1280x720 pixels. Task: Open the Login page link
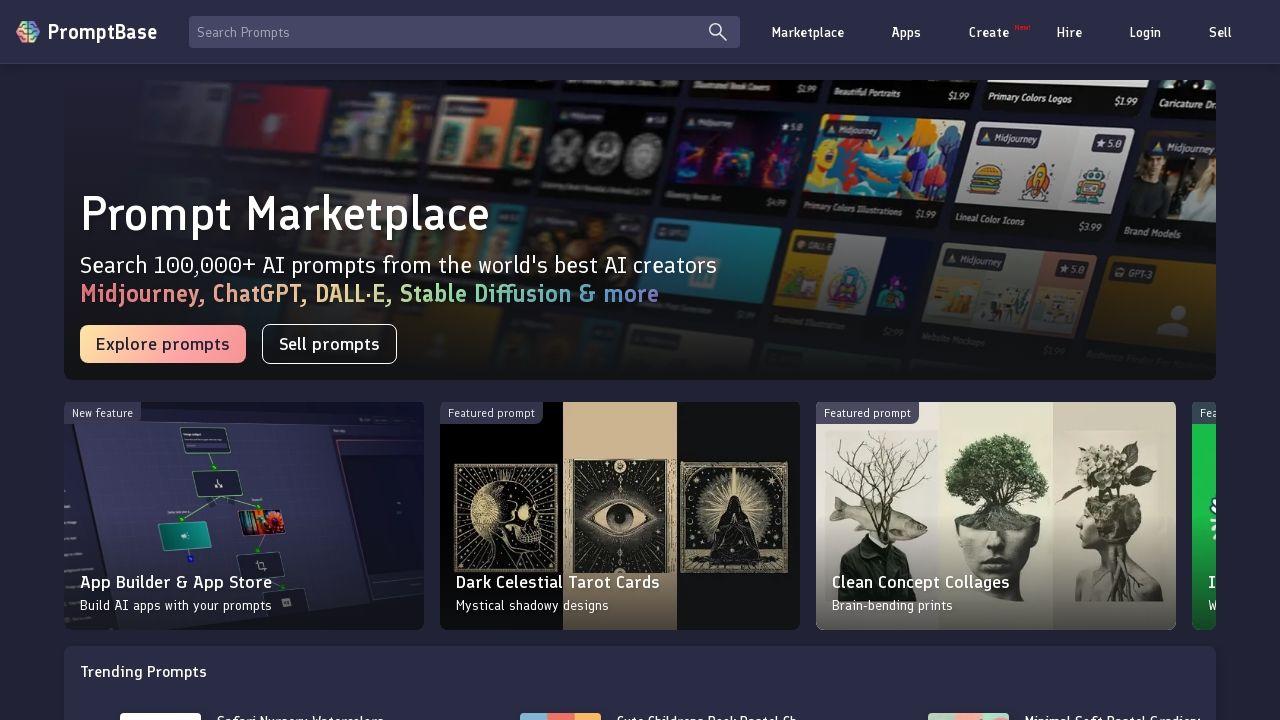tap(1145, 32)
